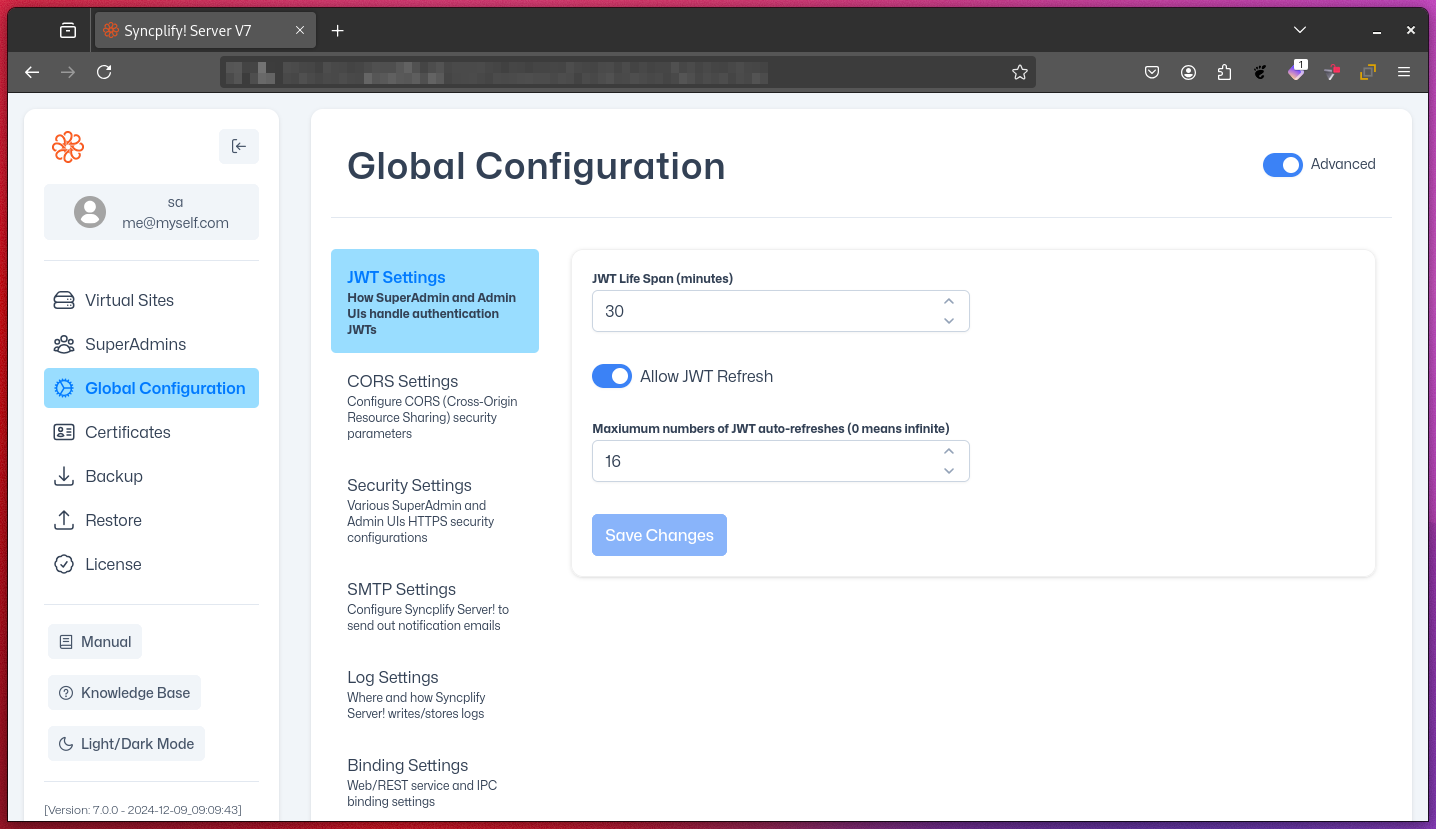Click the Syncplify flower logo
The width and height of the screenshot is (1436, 829).
67,146
